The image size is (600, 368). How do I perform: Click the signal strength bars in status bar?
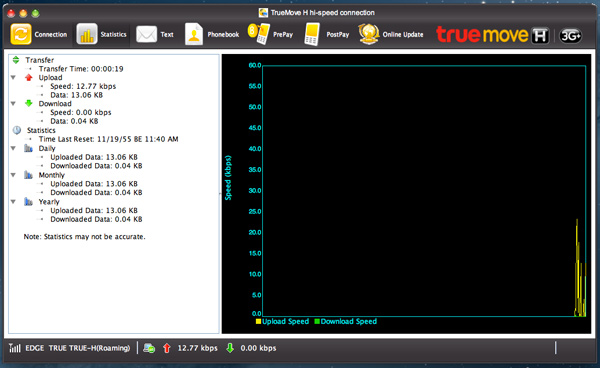(x=15, y=348)
